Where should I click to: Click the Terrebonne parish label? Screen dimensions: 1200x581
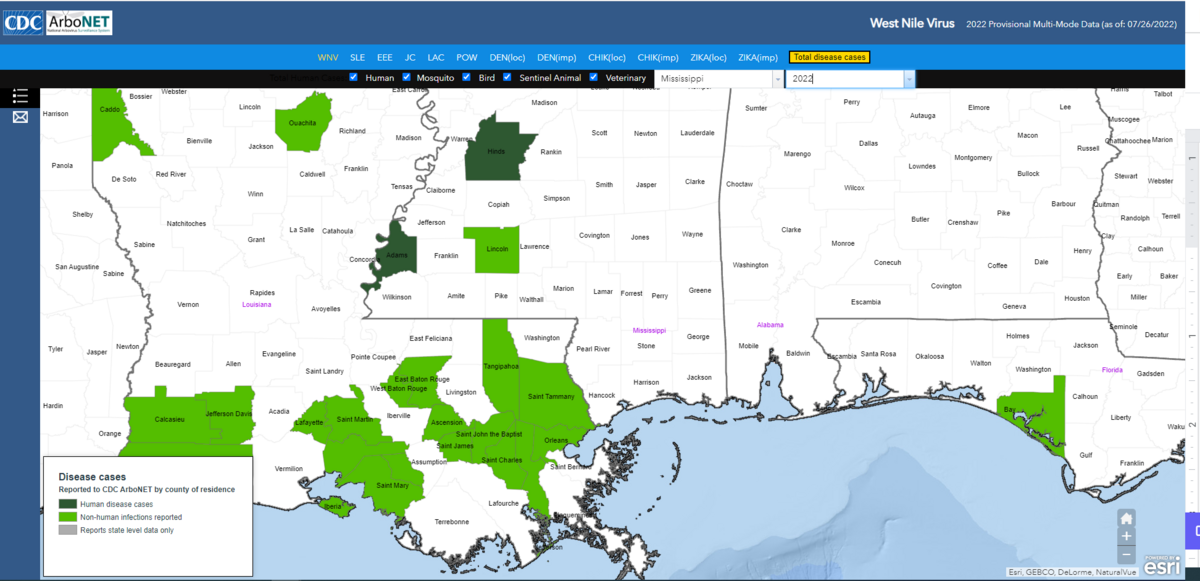[x=452, y=522]
